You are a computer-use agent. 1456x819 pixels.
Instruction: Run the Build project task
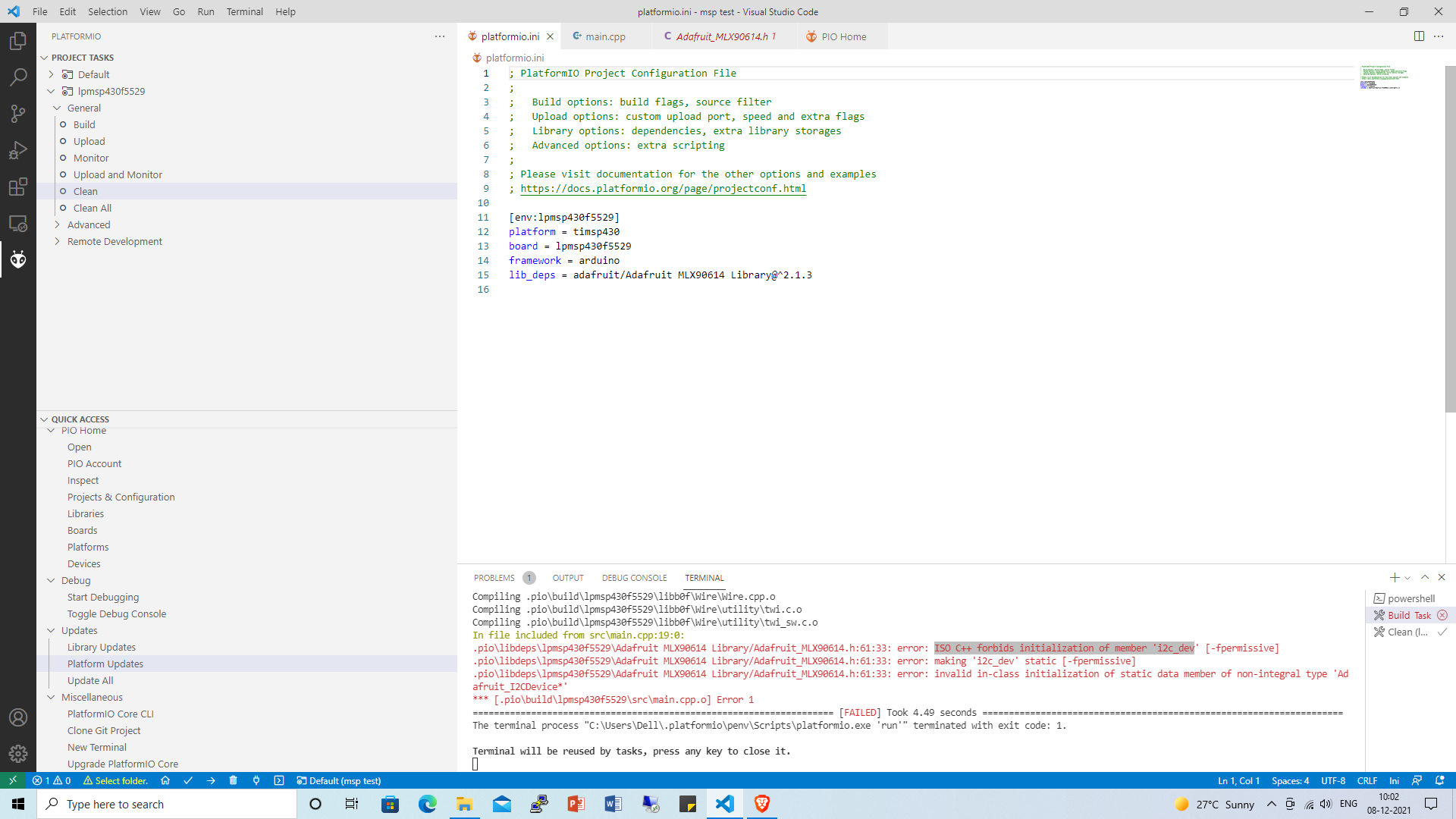(x=84, y=124)
